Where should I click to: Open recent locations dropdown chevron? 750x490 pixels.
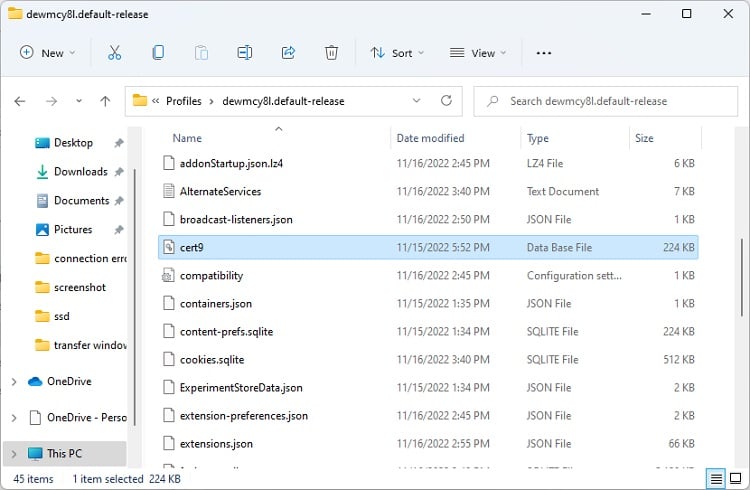(79, 101)
